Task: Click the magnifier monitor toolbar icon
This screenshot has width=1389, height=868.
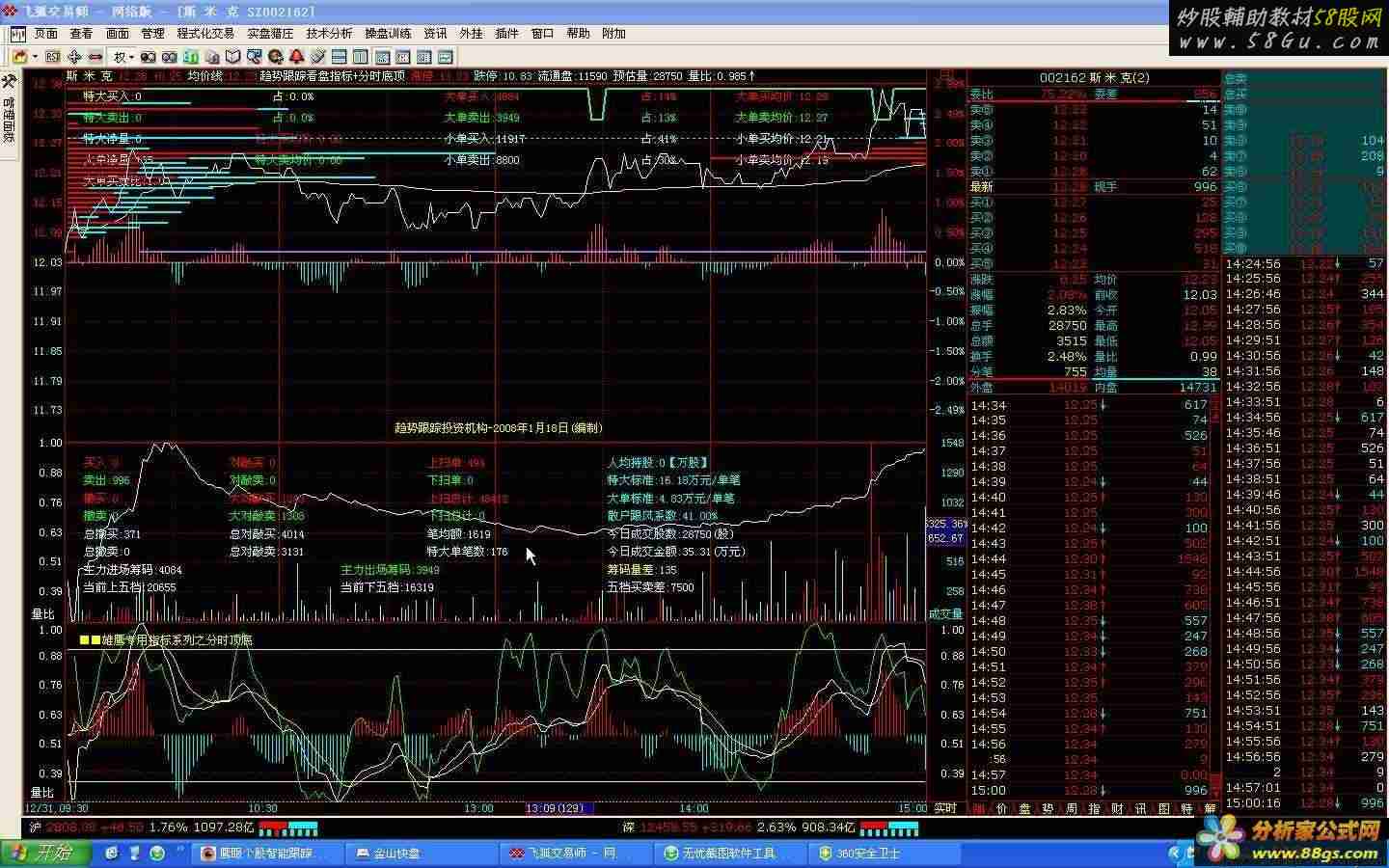Action: (255, 57)
